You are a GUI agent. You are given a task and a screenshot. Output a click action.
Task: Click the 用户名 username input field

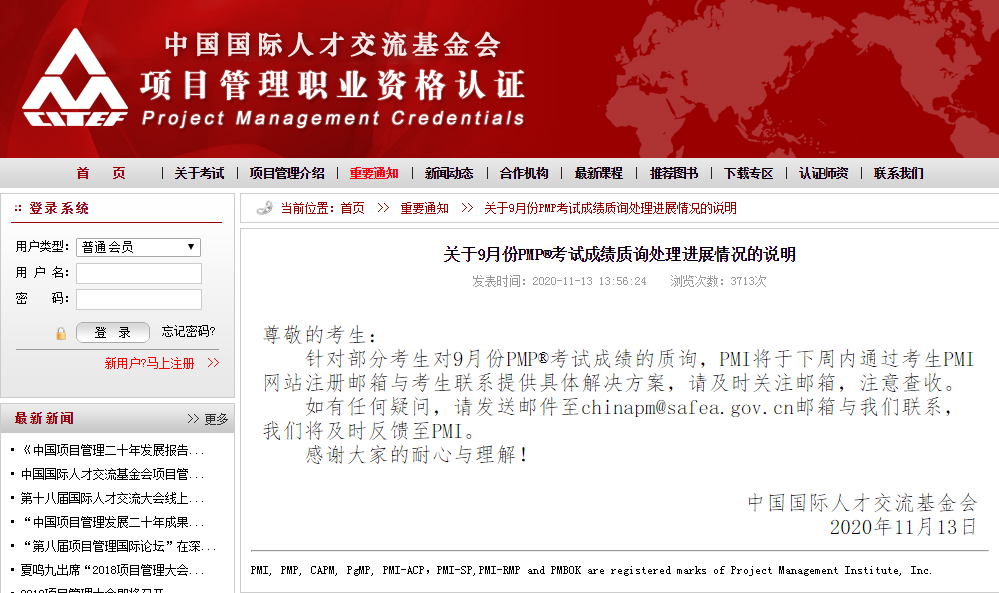[139, 273]
